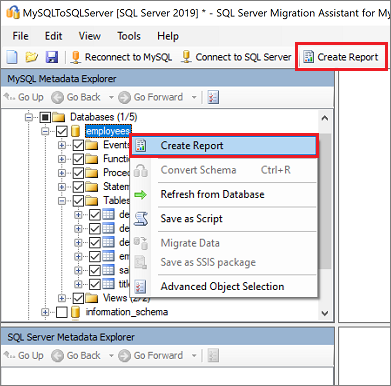Image resolution: width=391 pixels, height=386 pixels.
Task: Click Go Forward in MySQL Metadata Explorer
Action: pyautogui.click(x=151, y=97)
